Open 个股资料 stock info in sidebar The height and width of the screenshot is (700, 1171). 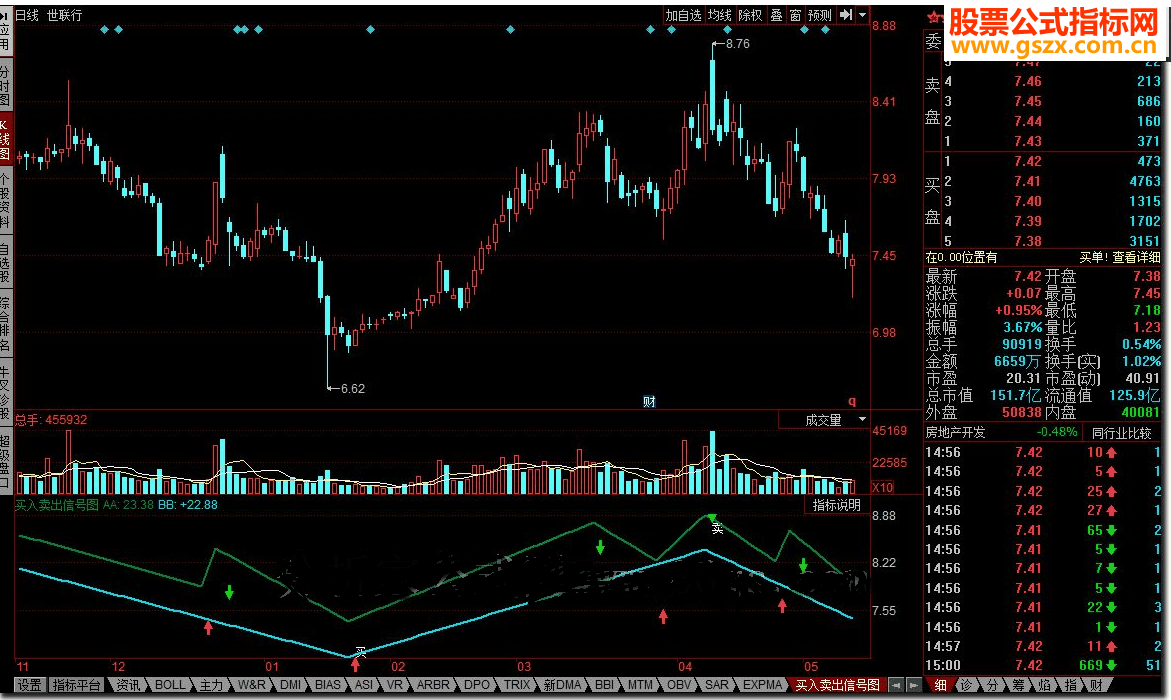point(5,201)
